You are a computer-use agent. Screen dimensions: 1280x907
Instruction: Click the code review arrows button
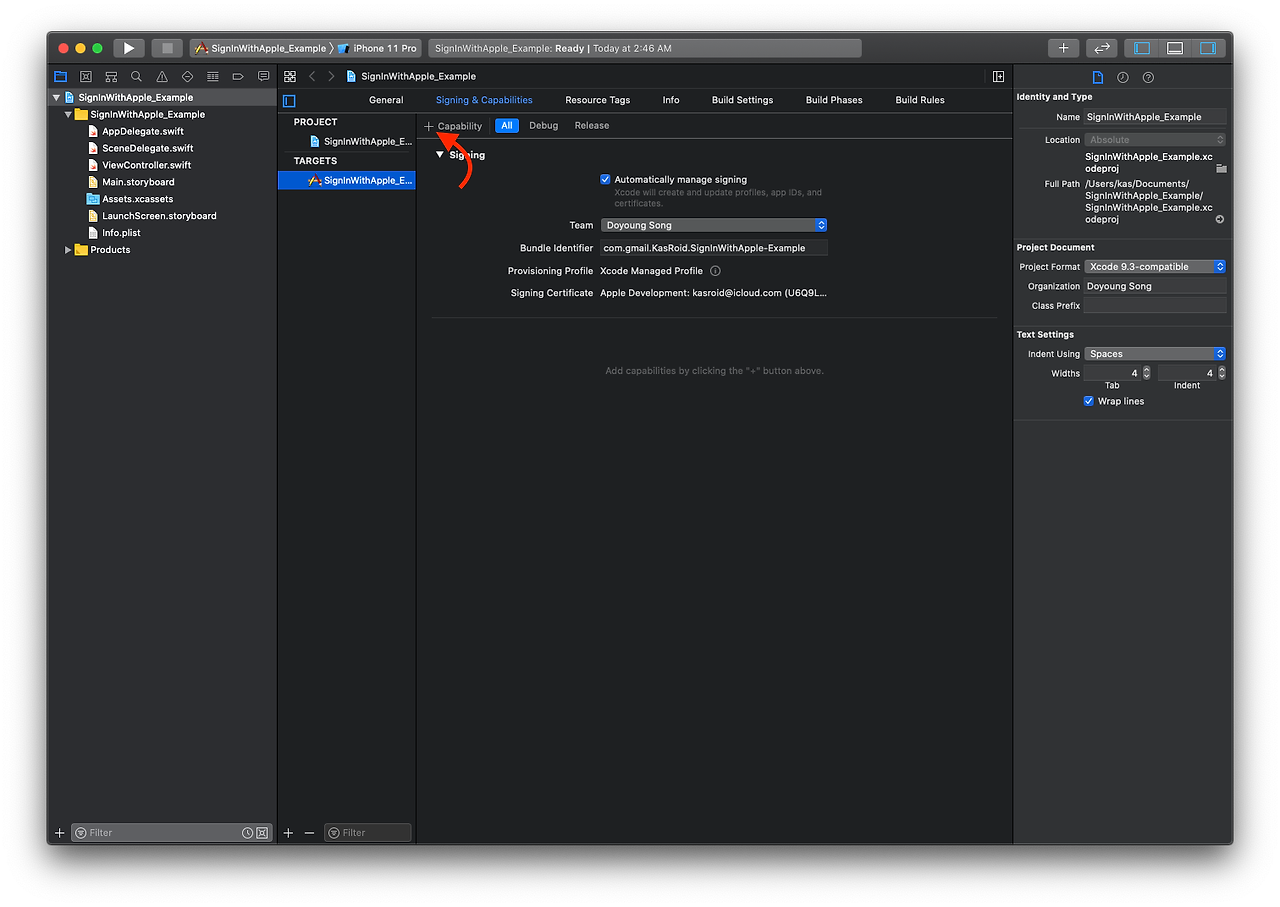[x=1101, y=48]
